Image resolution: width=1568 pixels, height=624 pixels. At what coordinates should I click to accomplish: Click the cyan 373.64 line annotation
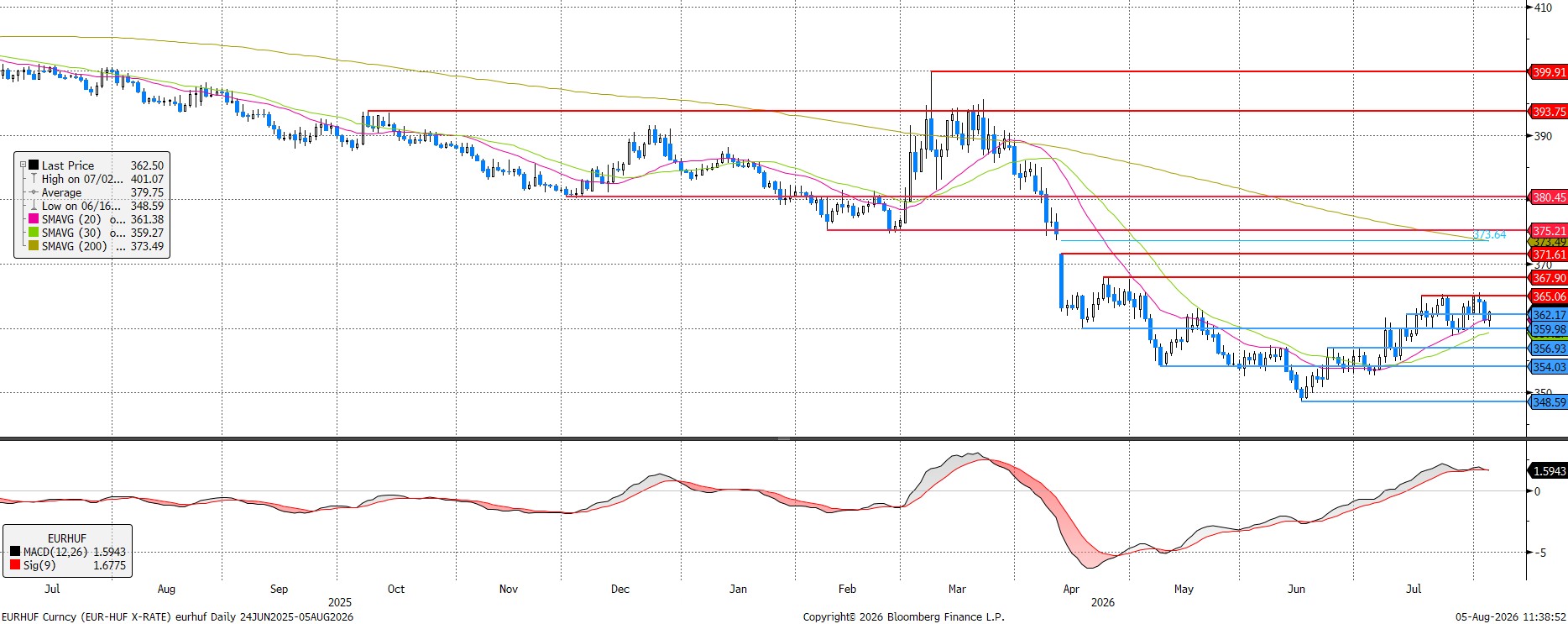[x=1490, y=235]
